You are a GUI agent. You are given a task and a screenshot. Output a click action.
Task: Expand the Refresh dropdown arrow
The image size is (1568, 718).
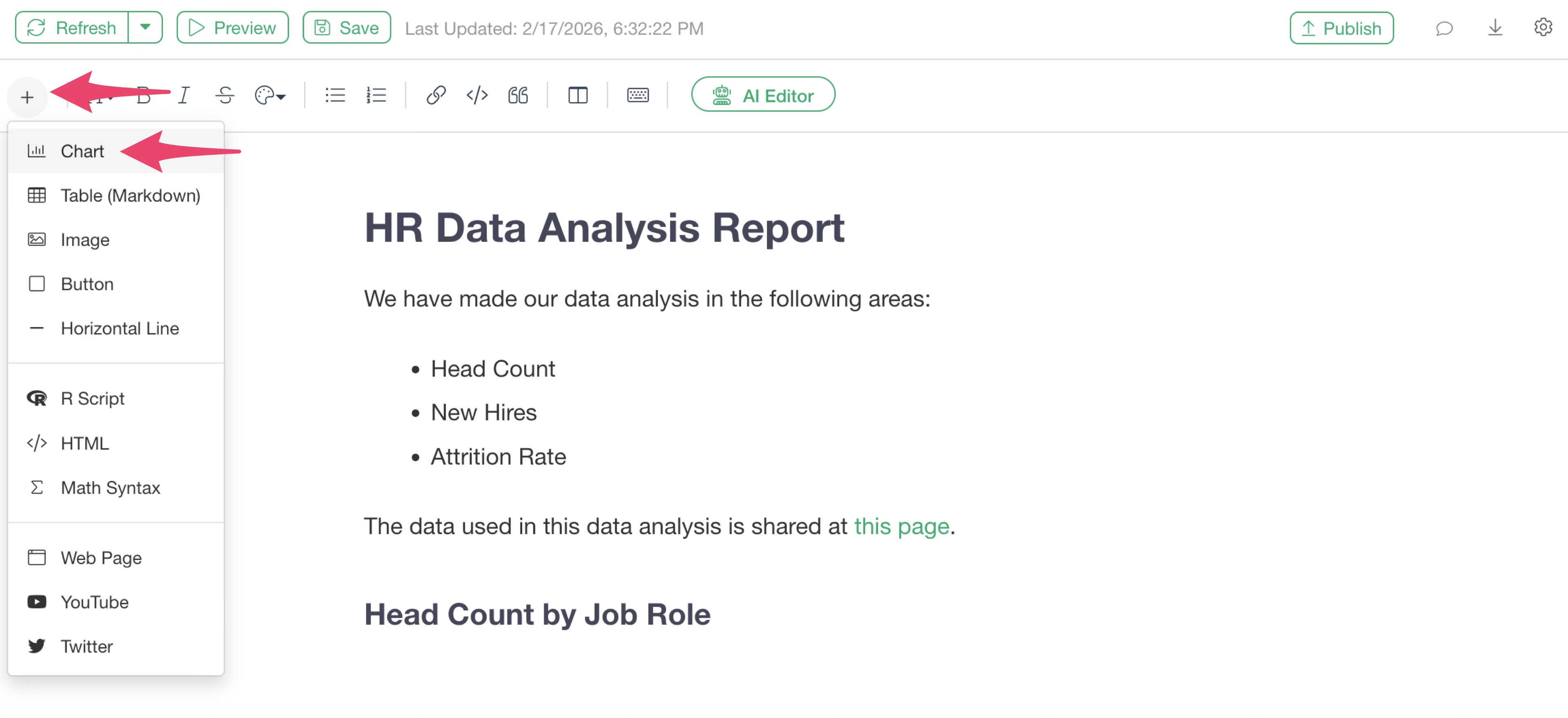click(x=145, y=28)
